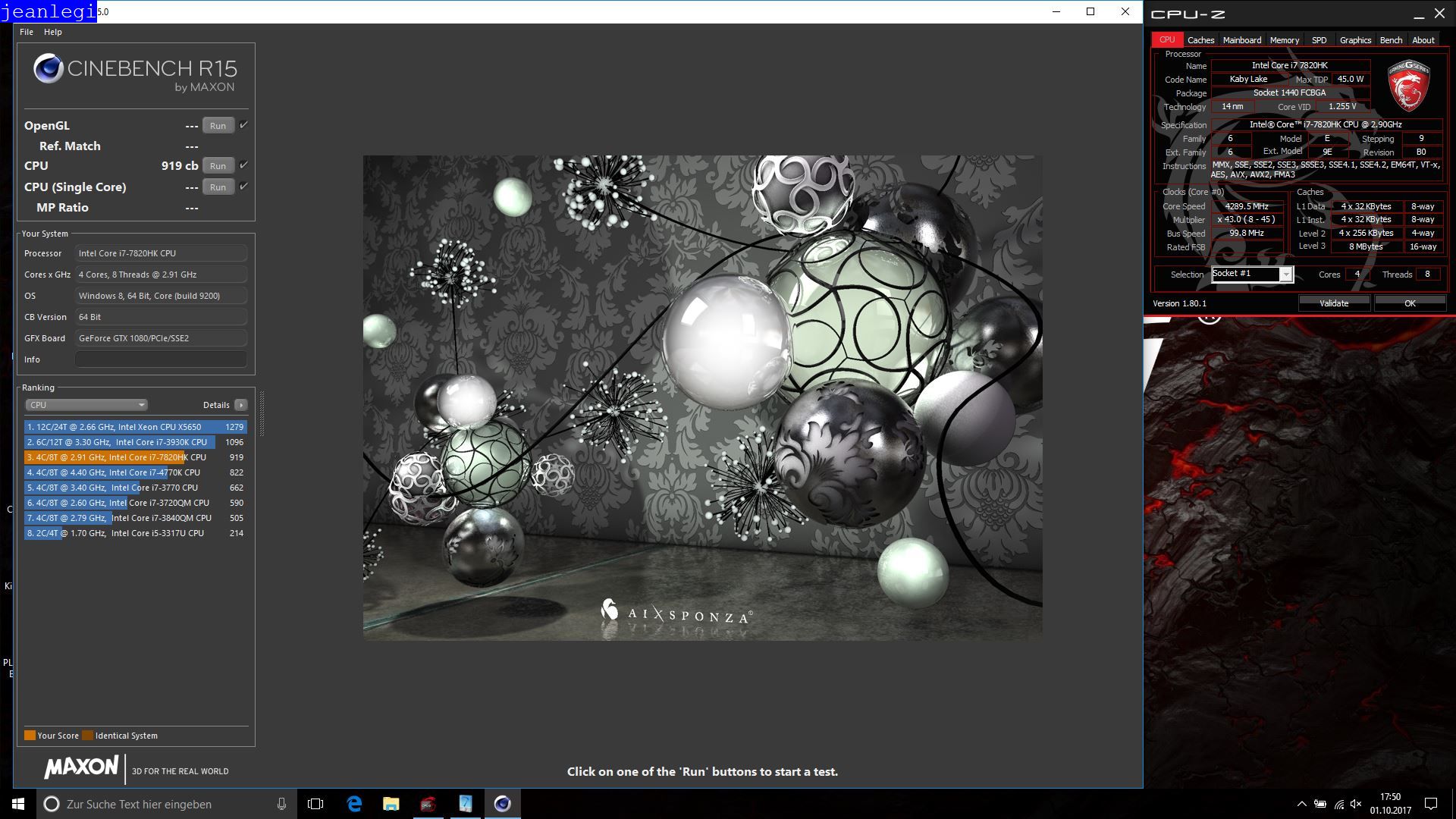1456x819 pixels.
Task: Click the CPU-Z Specification field text
Action: pyautogui.click(x=1326, y=124)
